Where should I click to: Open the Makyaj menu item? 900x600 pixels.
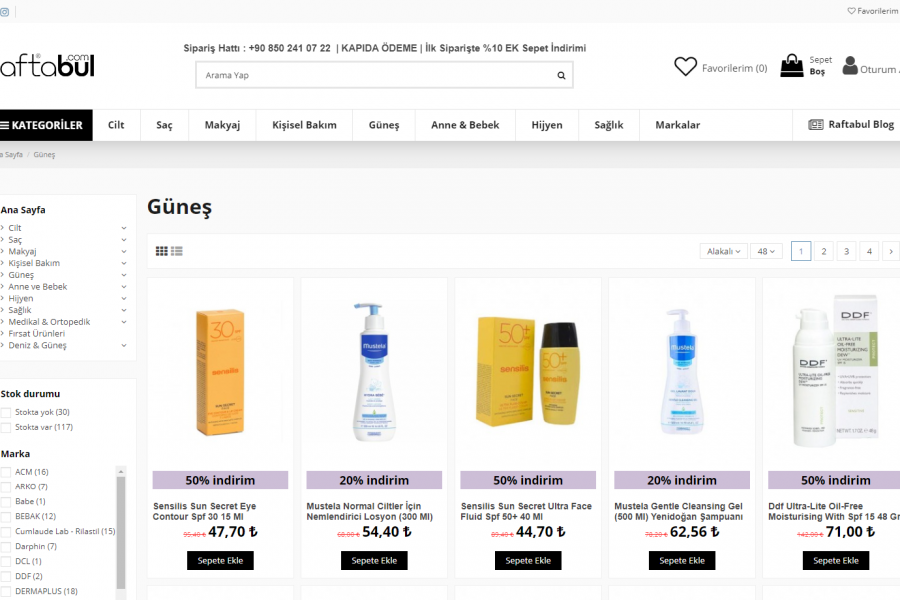coord(222,125)
